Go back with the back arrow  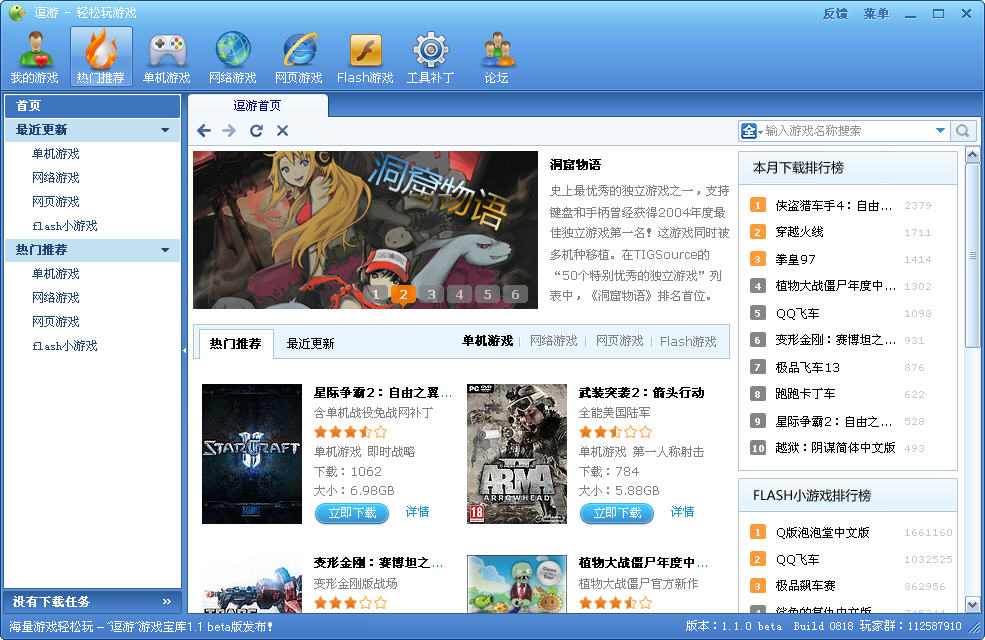[204, 131]
